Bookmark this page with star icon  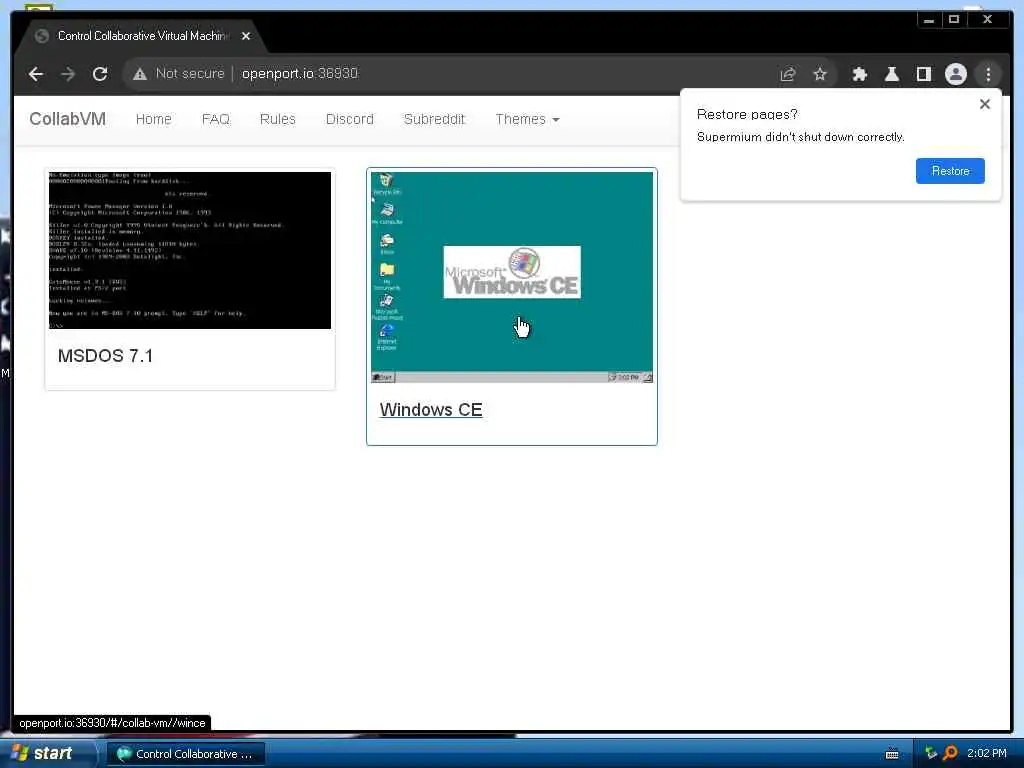(820, 74)
